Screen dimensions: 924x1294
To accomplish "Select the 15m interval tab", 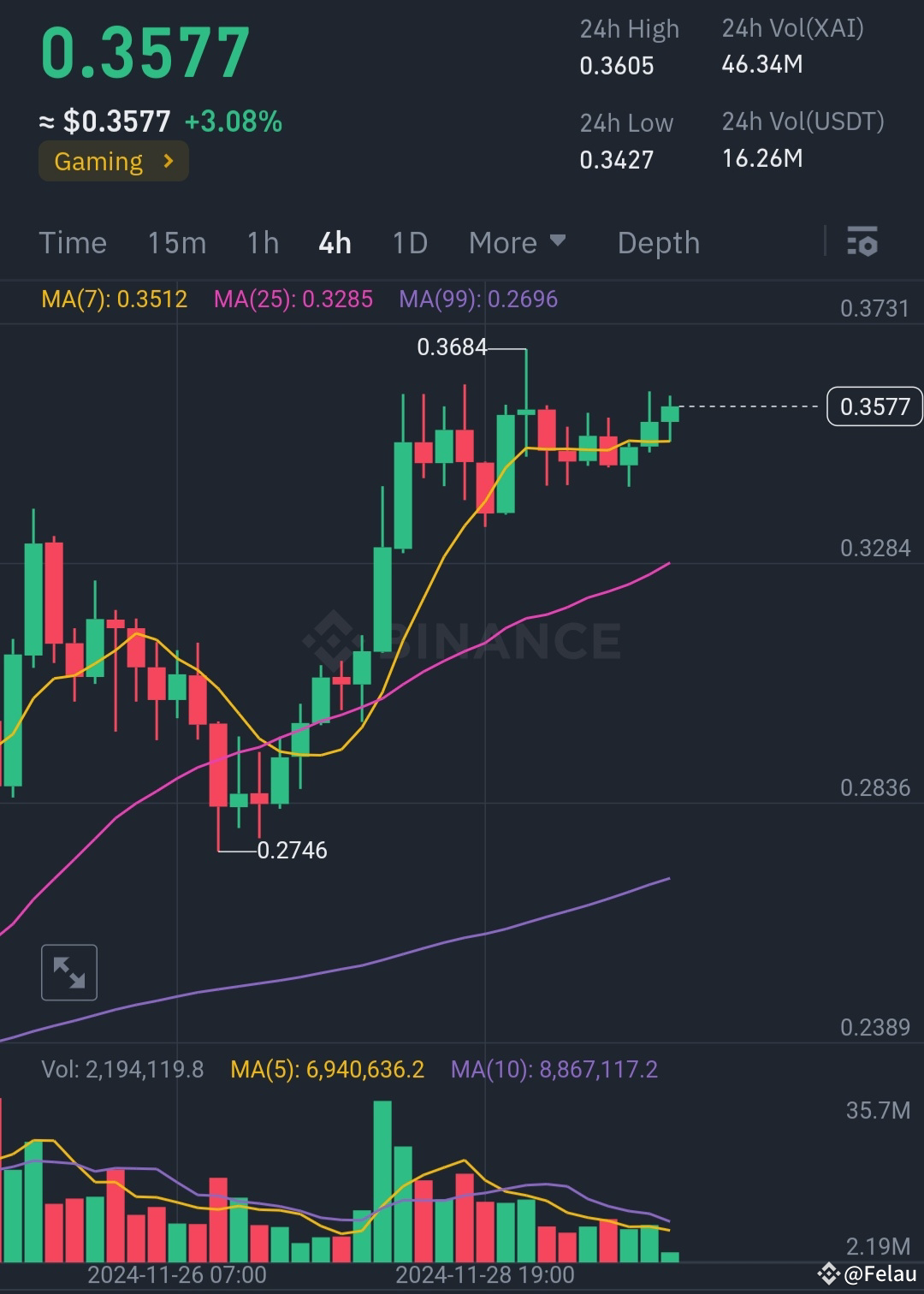I will tap(176, 242).
